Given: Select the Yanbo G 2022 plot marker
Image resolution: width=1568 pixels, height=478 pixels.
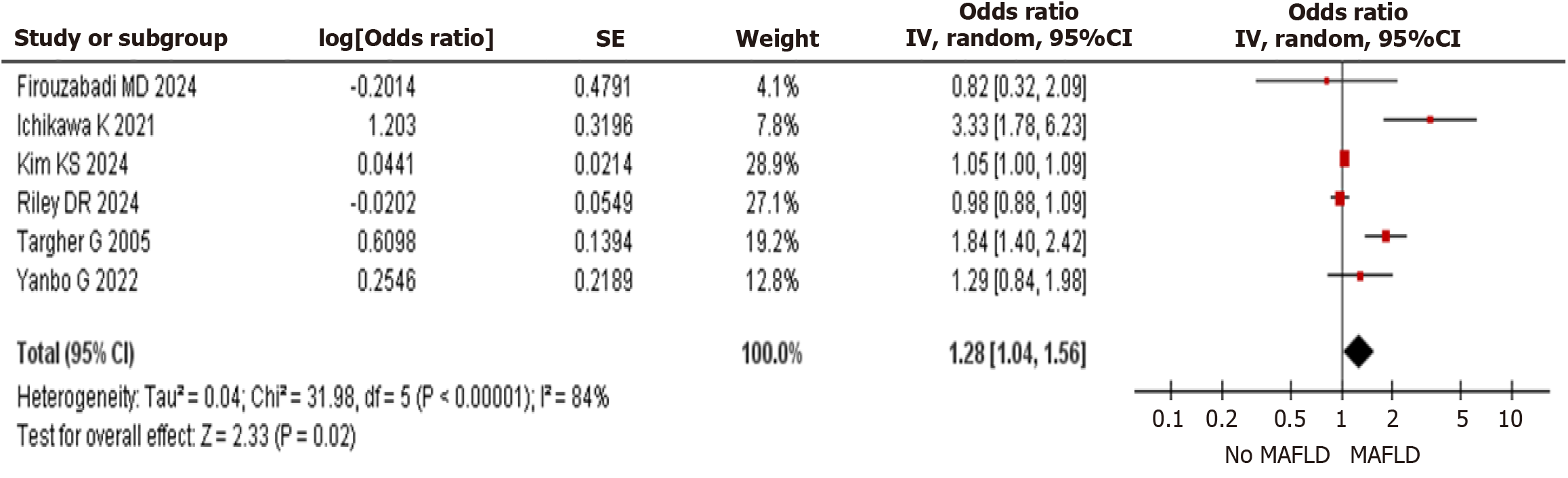Looking at the screenshot, I should [1359, 276].
